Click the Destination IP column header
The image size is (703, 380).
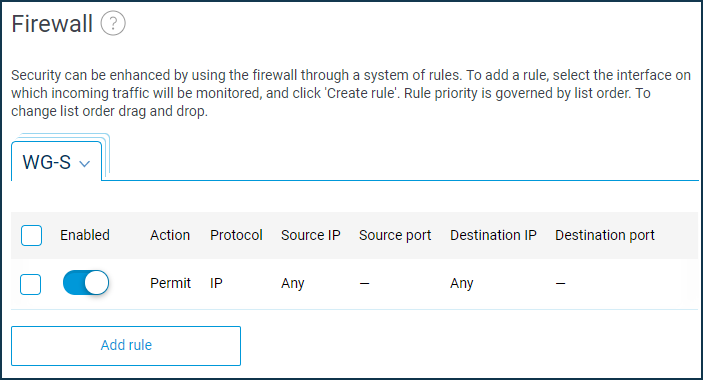(x=493, y=235)
